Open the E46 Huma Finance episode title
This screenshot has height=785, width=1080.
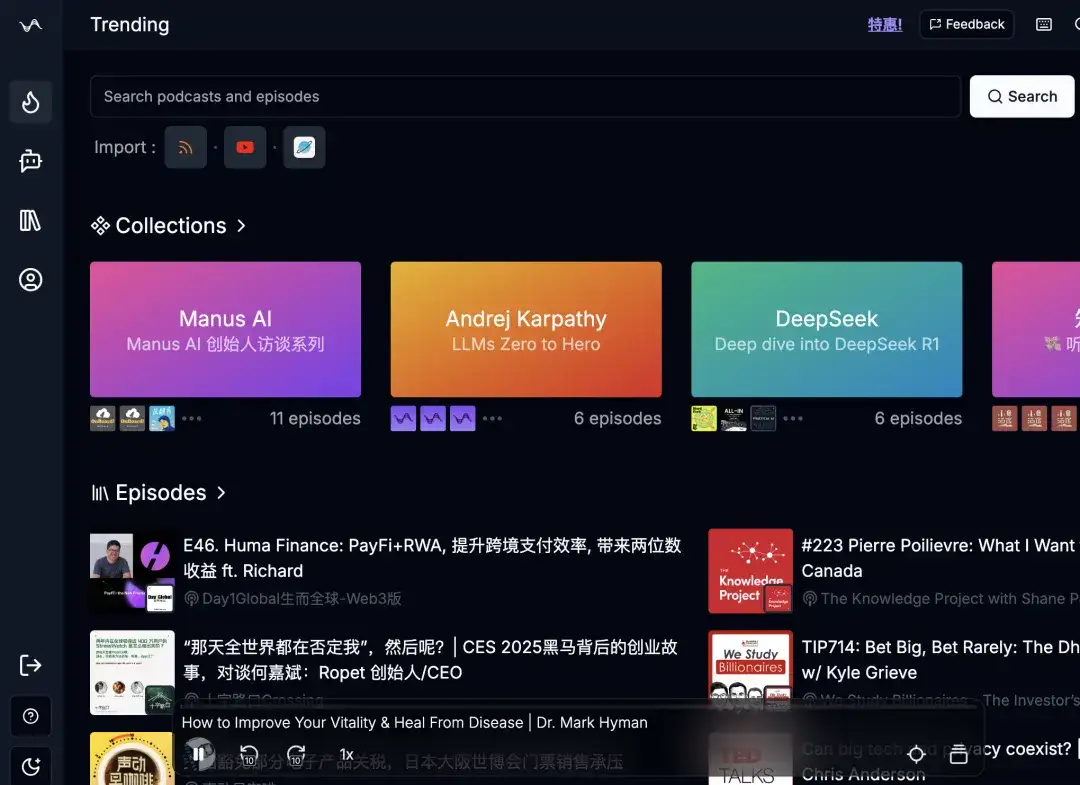coord(432,558)
